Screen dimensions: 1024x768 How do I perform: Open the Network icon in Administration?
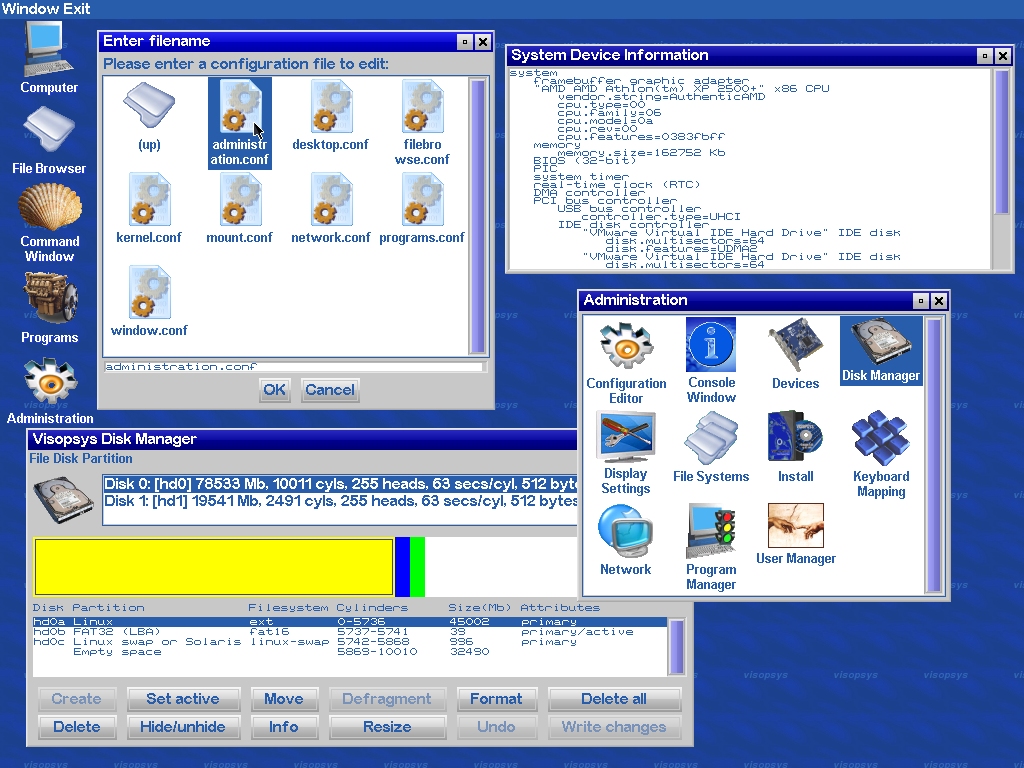[625, 540]
